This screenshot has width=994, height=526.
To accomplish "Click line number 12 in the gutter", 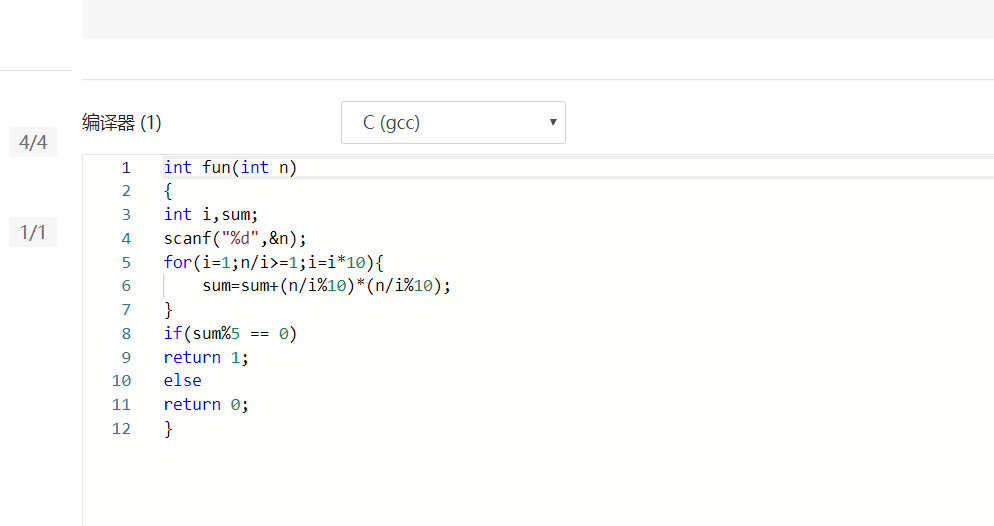I will click(x=122, y=428).
